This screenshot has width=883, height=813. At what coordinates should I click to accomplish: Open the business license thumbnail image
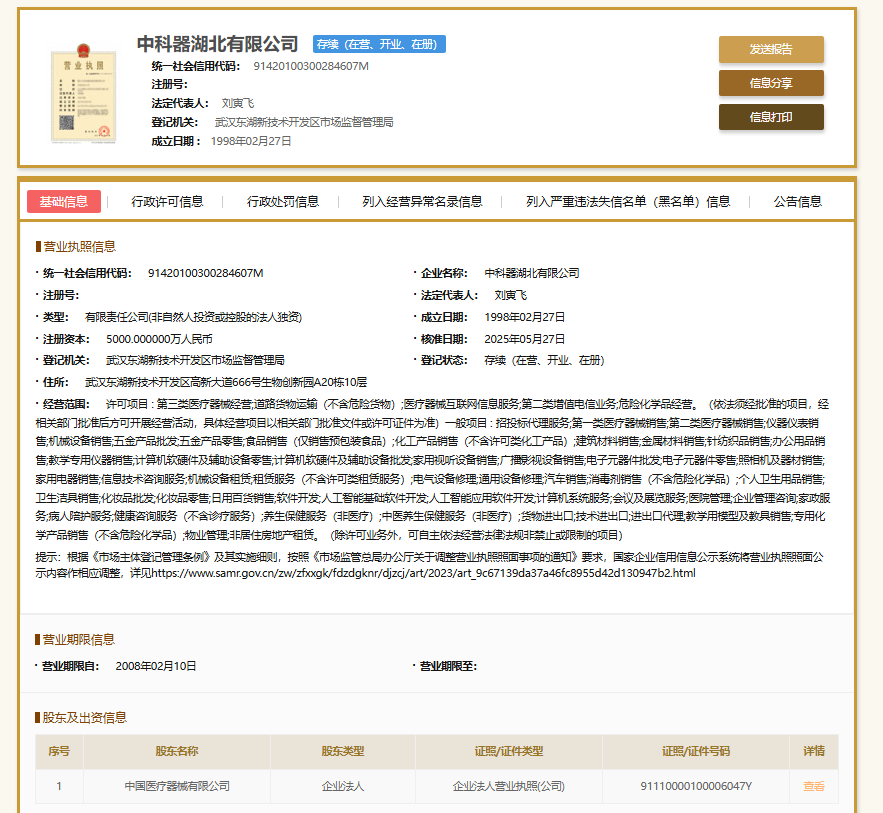(83, 93)
